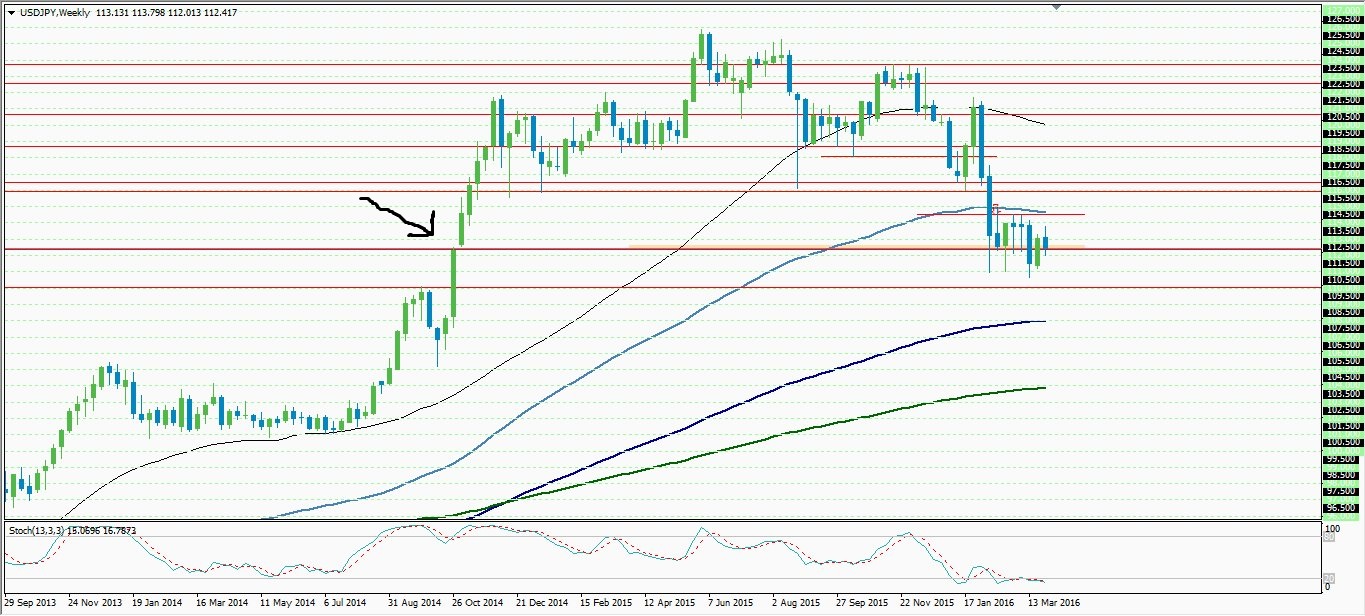This screenshot has width=1365, height=616.
Task: Click the 16 Mar 2014 date label
Action: tap(222, 604)
